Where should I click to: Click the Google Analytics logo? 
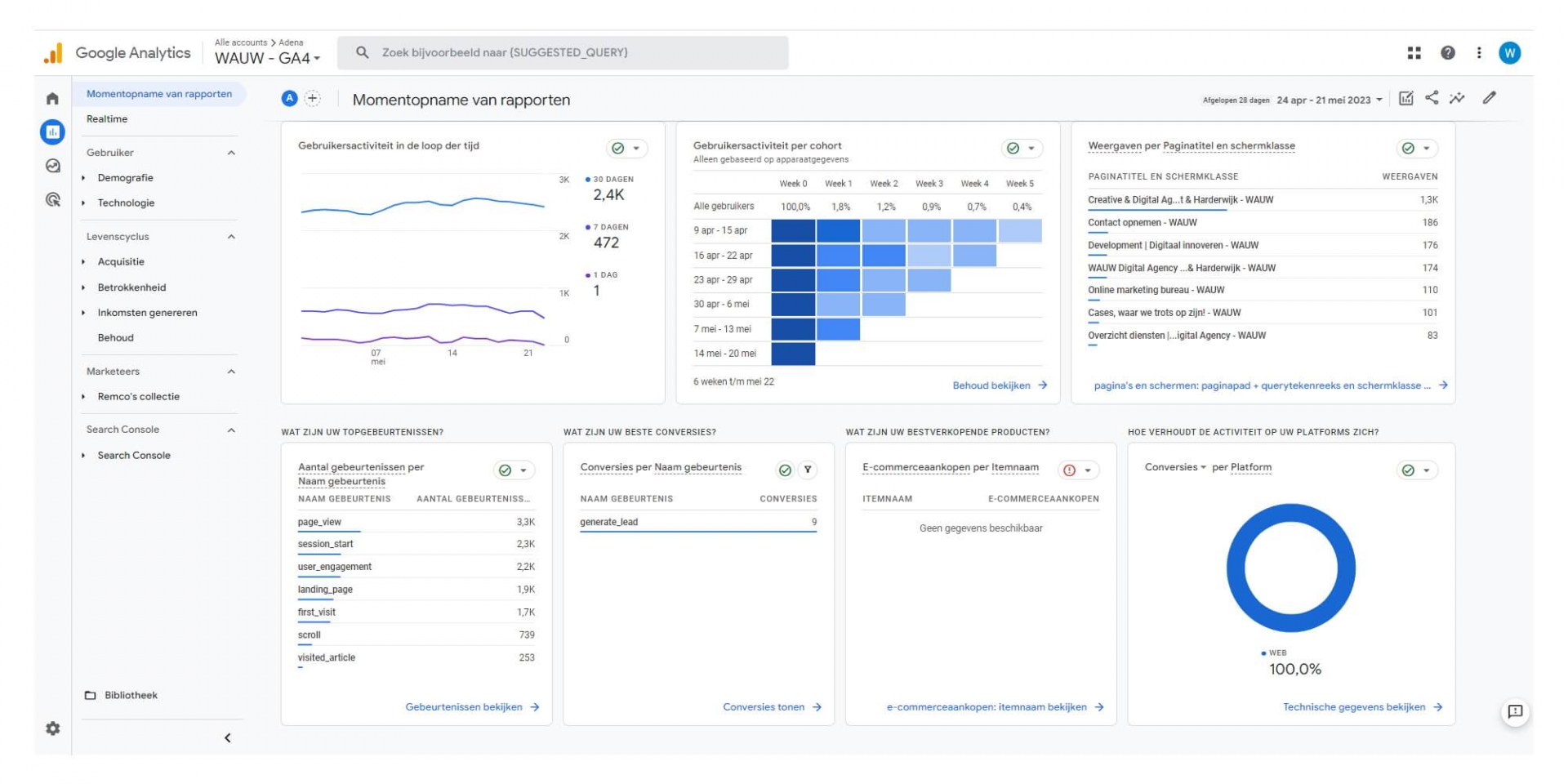(x=117, y=53)
